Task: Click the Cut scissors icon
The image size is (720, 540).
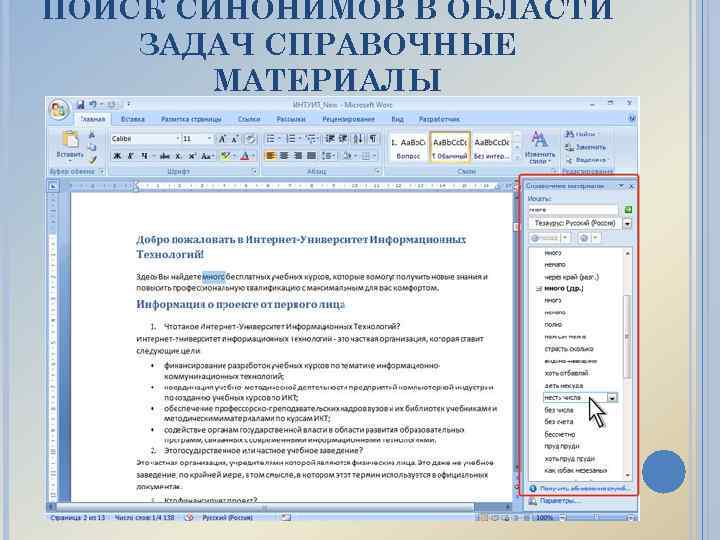Action: [x=92, y=135]
